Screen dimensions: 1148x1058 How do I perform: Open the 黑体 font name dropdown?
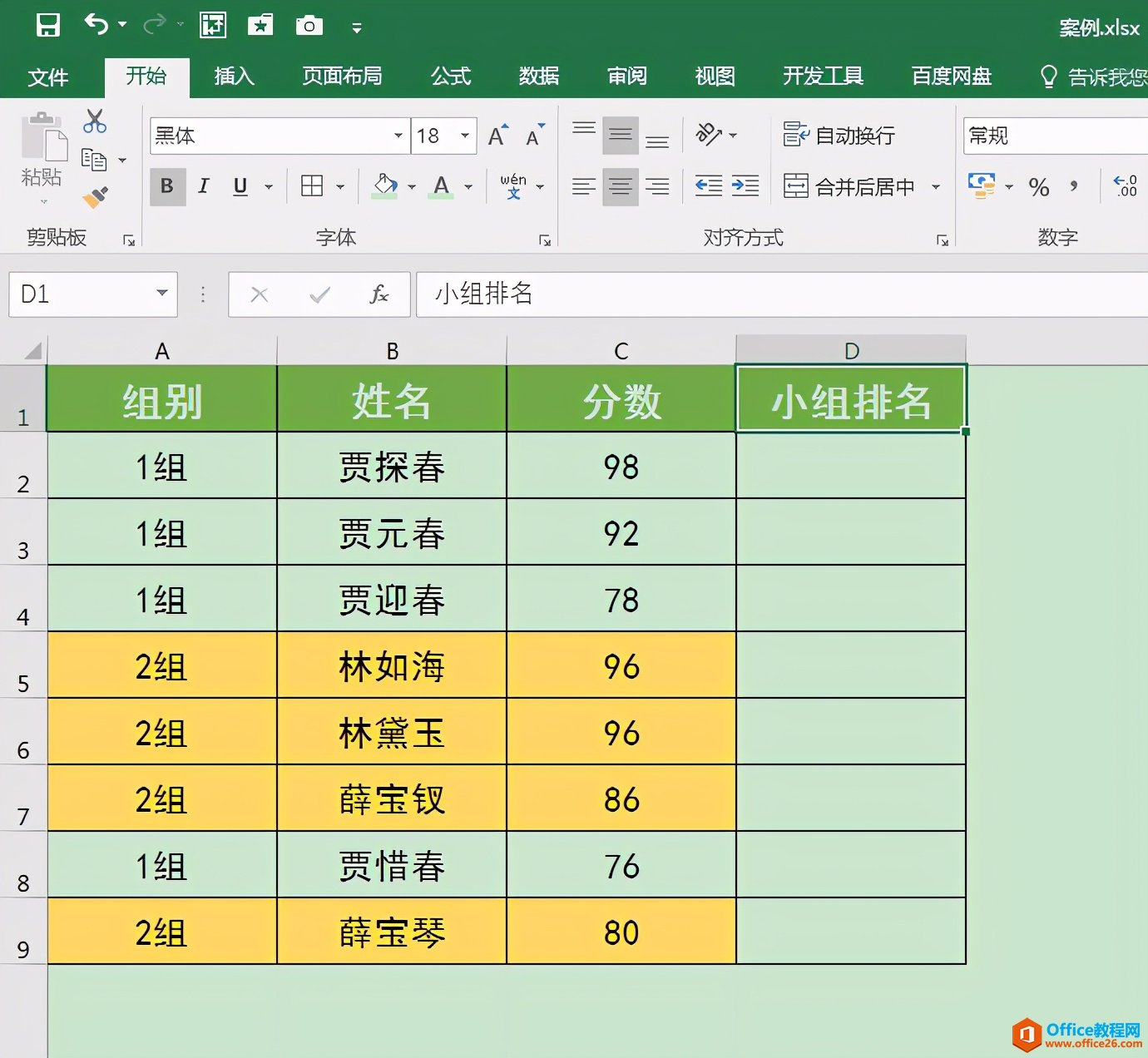click(398, 136)
